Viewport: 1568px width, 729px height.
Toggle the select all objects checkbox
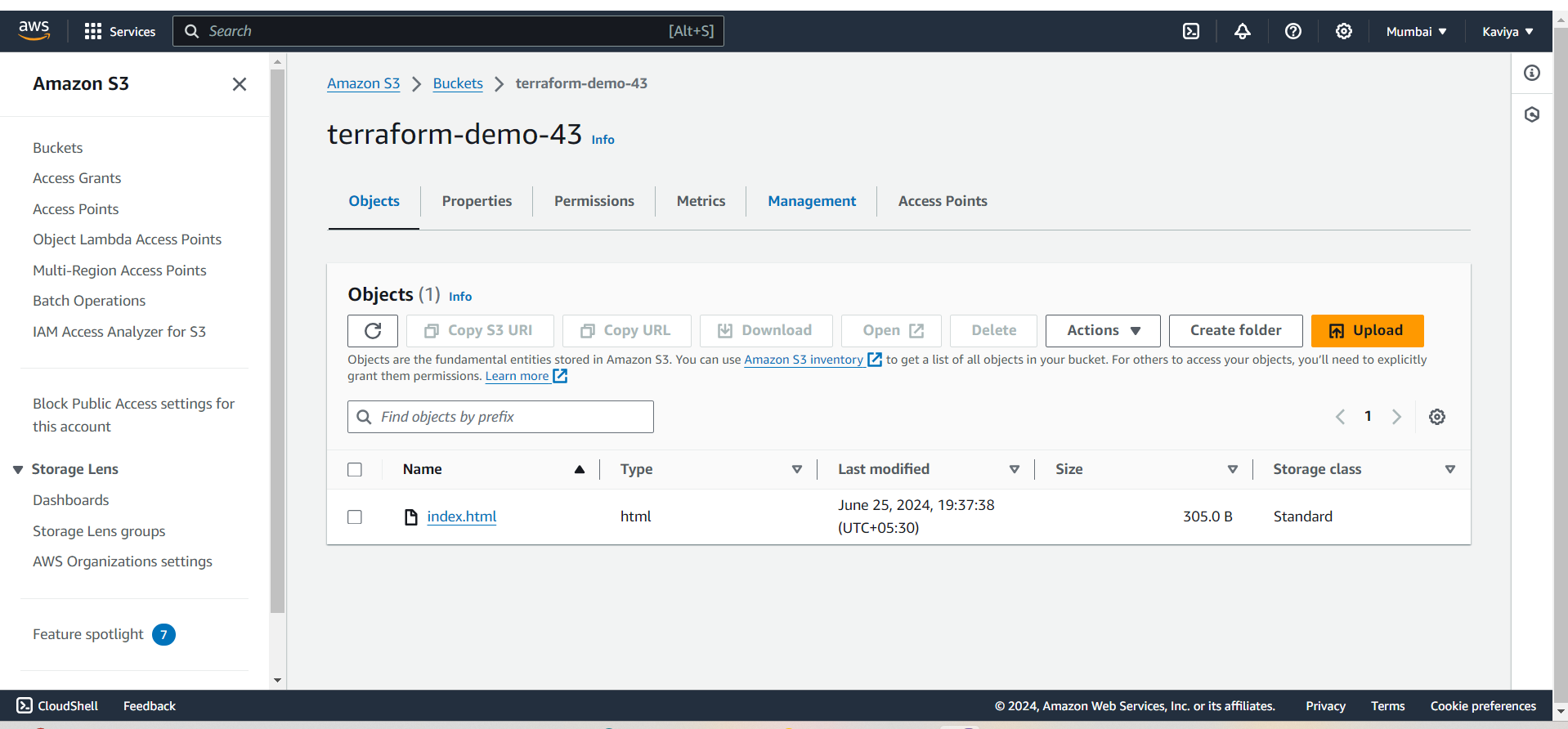click(x=355, y=470)
